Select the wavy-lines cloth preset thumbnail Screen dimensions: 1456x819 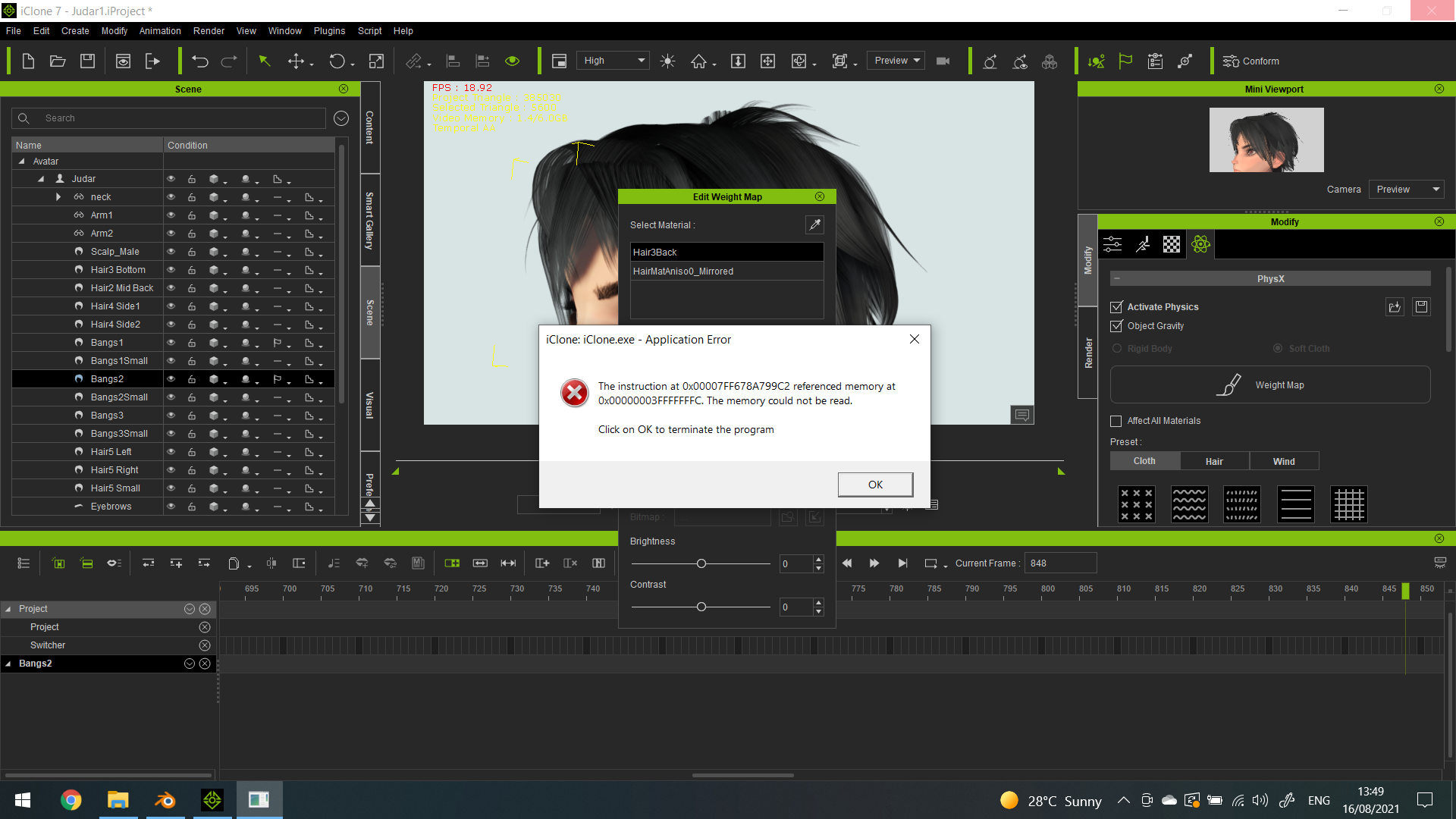pos(1190,504)
